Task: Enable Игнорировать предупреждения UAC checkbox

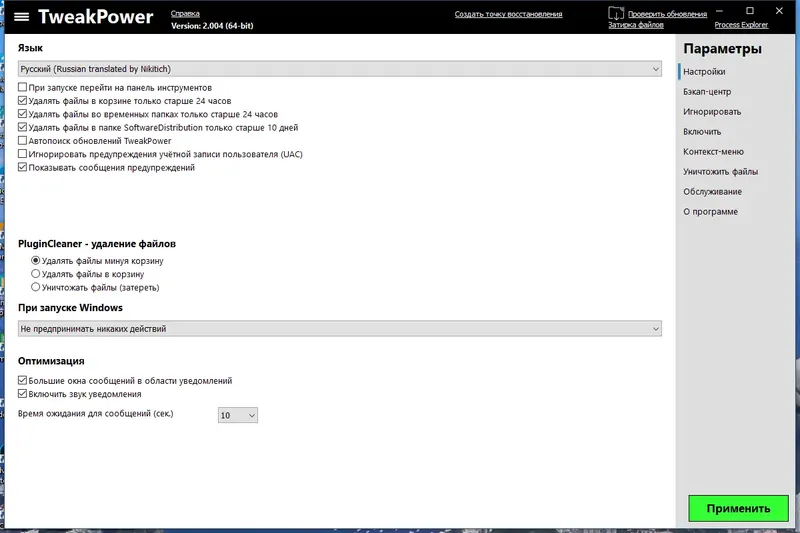Action: (22, 154)
